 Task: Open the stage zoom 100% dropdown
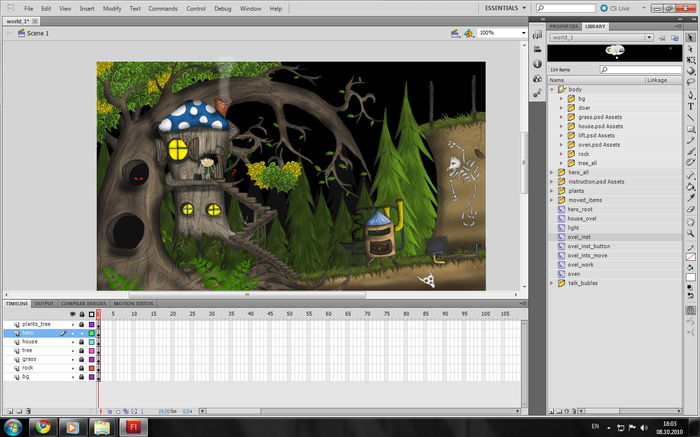click(523, 33)
